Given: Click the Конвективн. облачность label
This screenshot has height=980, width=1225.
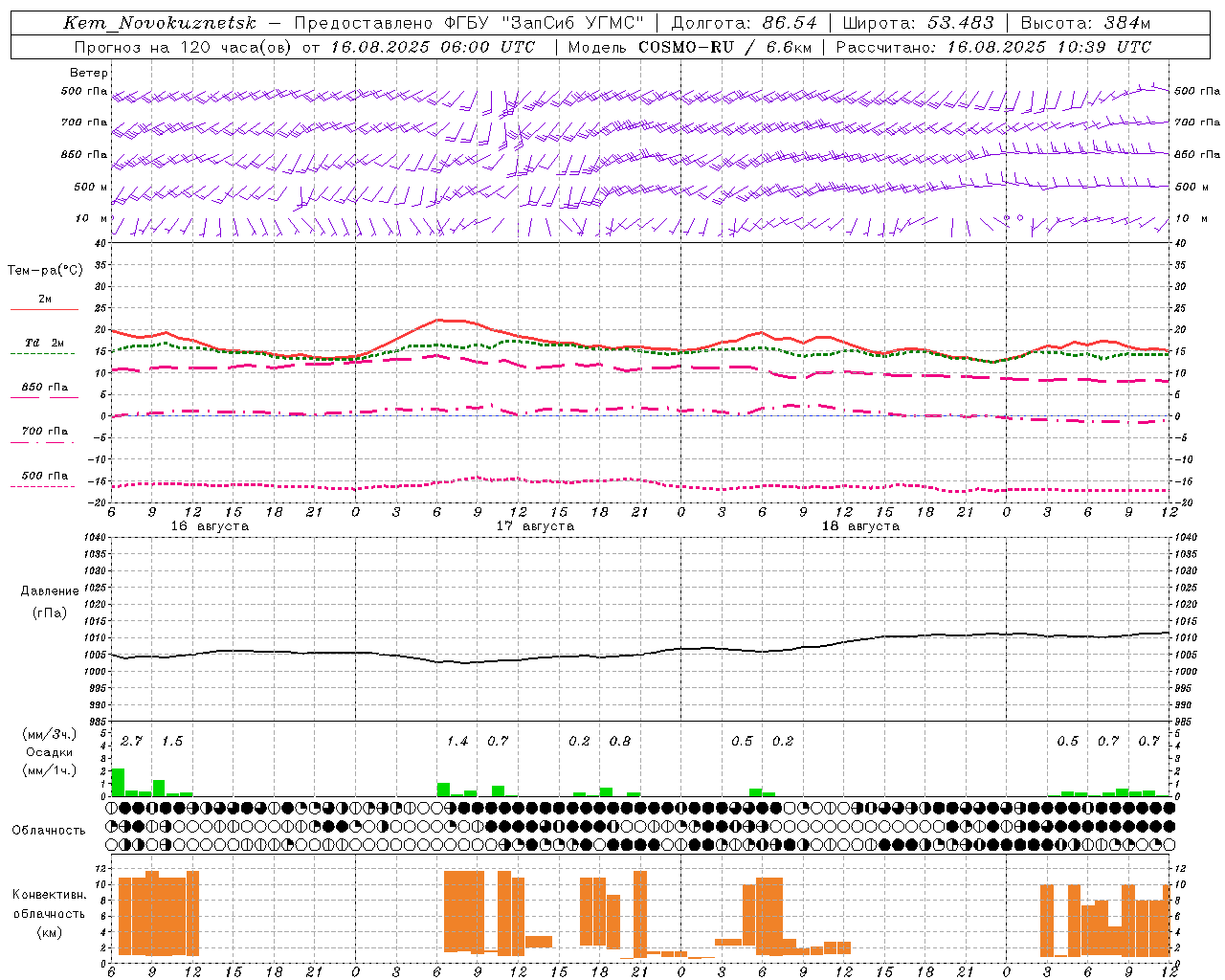Looking at the screenshot, I should [49, 904].
